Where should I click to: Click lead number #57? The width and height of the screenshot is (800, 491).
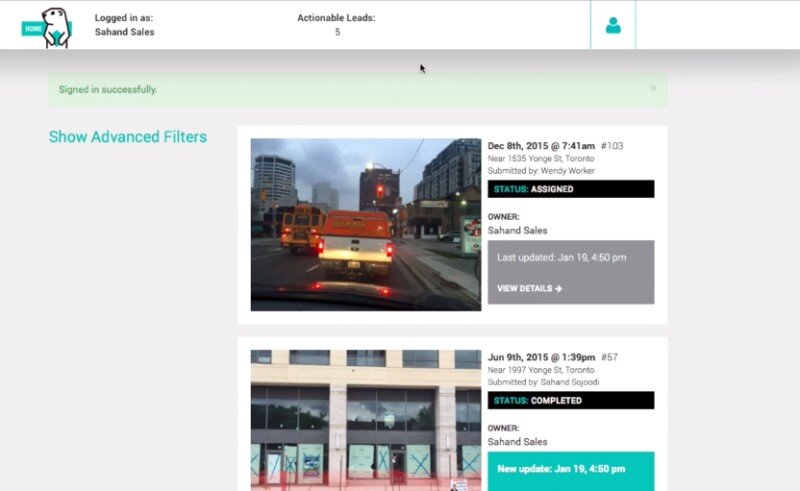coord(610,357)
